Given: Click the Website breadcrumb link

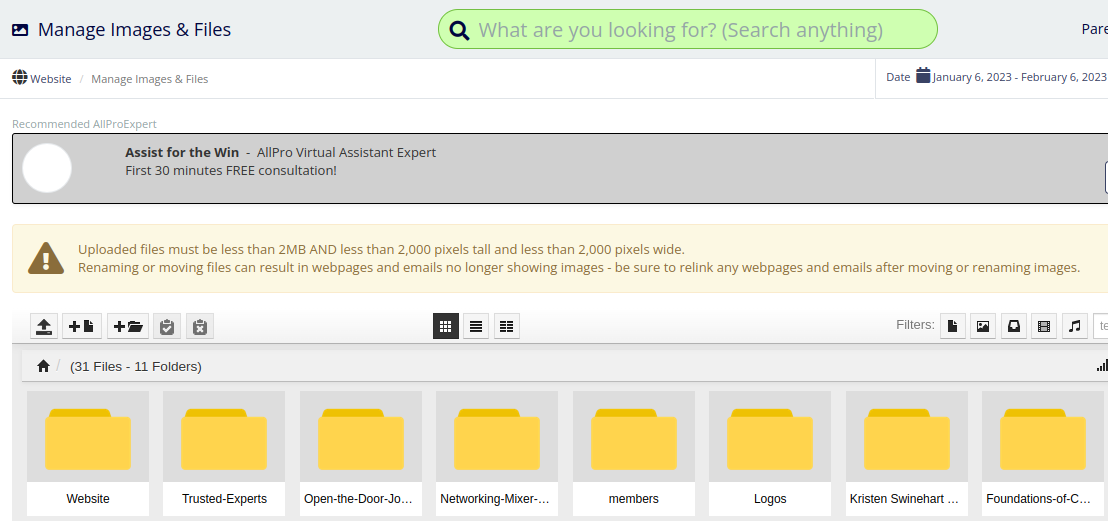Looking at the screenshot, I should [51, 78].
